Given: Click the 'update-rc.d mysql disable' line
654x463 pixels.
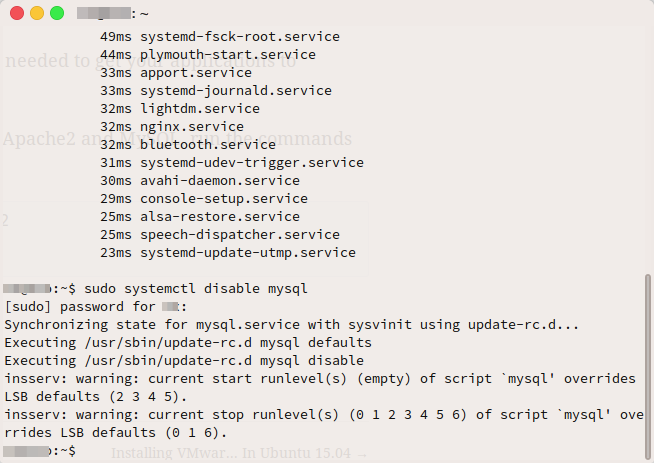Looking at the screenshot, I should (x=184, y=361).
